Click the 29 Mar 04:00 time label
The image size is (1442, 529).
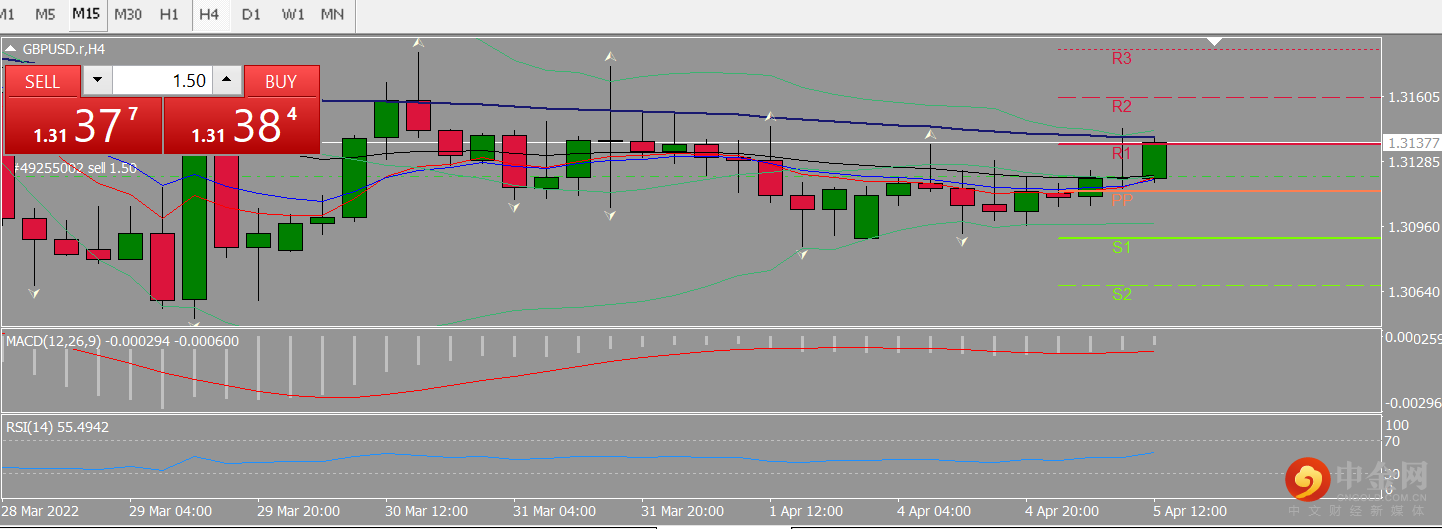point(171,511)
